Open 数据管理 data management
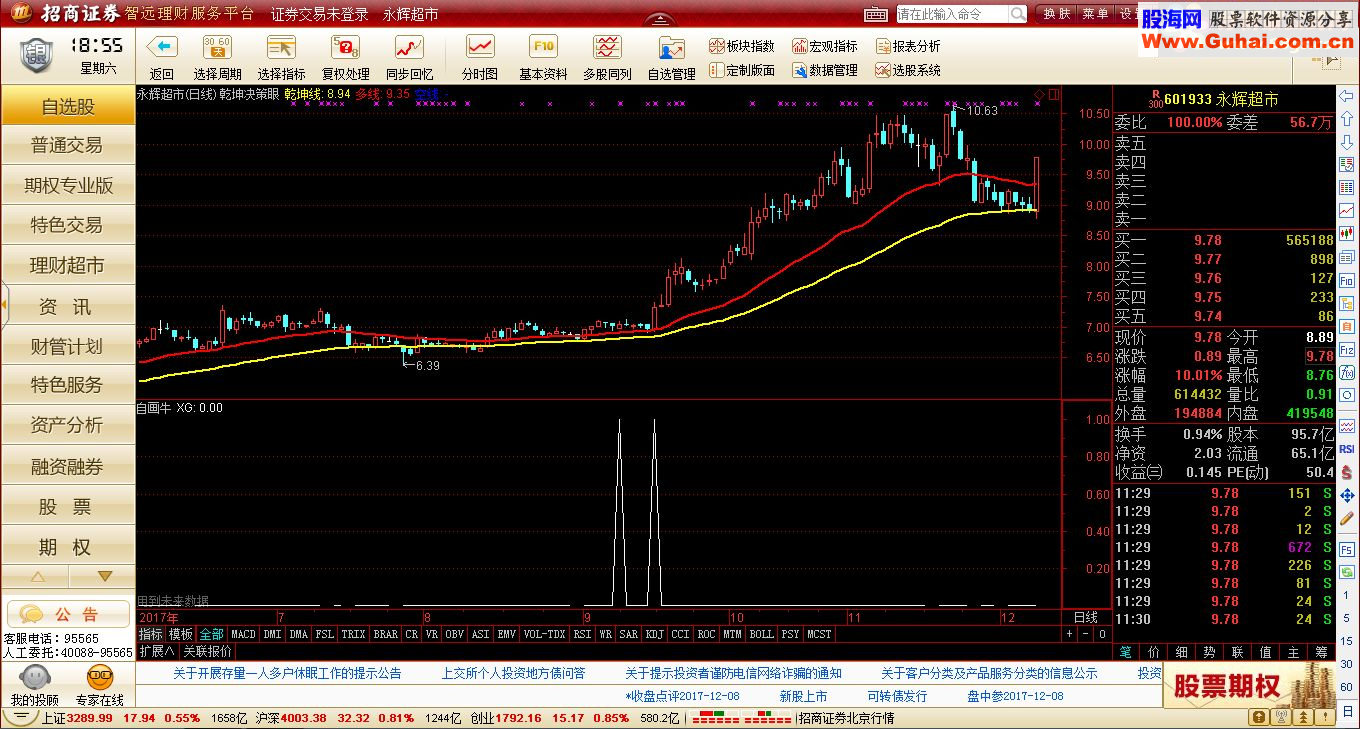 click(x=825, y=70)
